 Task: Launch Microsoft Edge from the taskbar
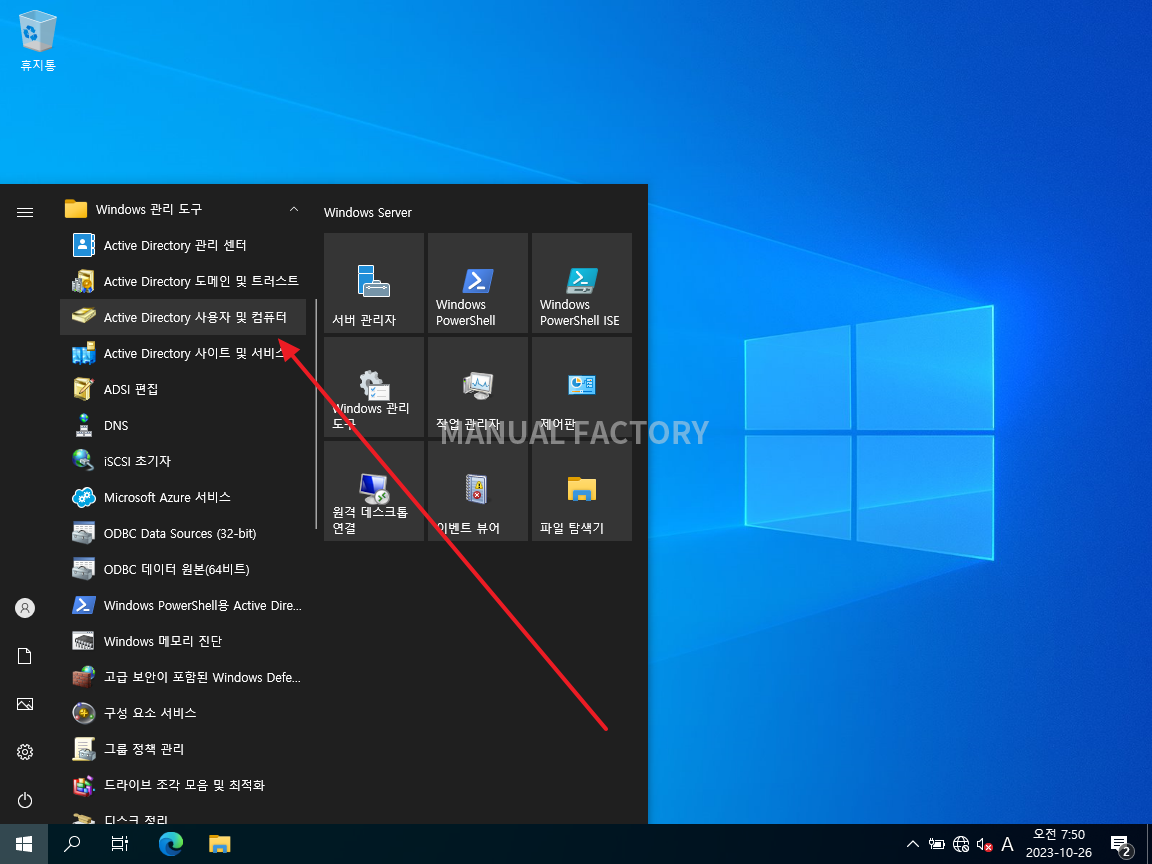(x=171, y=843)
